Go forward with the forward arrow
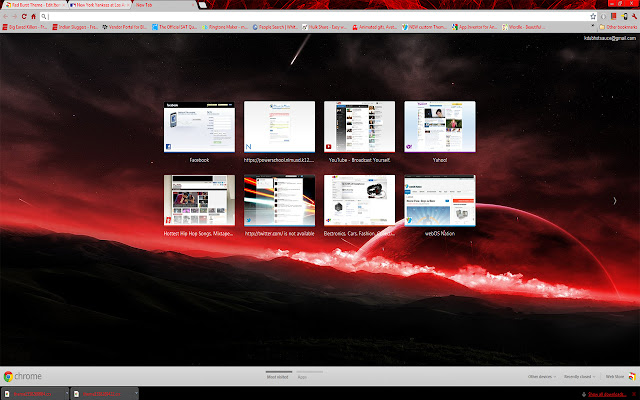 15,16
